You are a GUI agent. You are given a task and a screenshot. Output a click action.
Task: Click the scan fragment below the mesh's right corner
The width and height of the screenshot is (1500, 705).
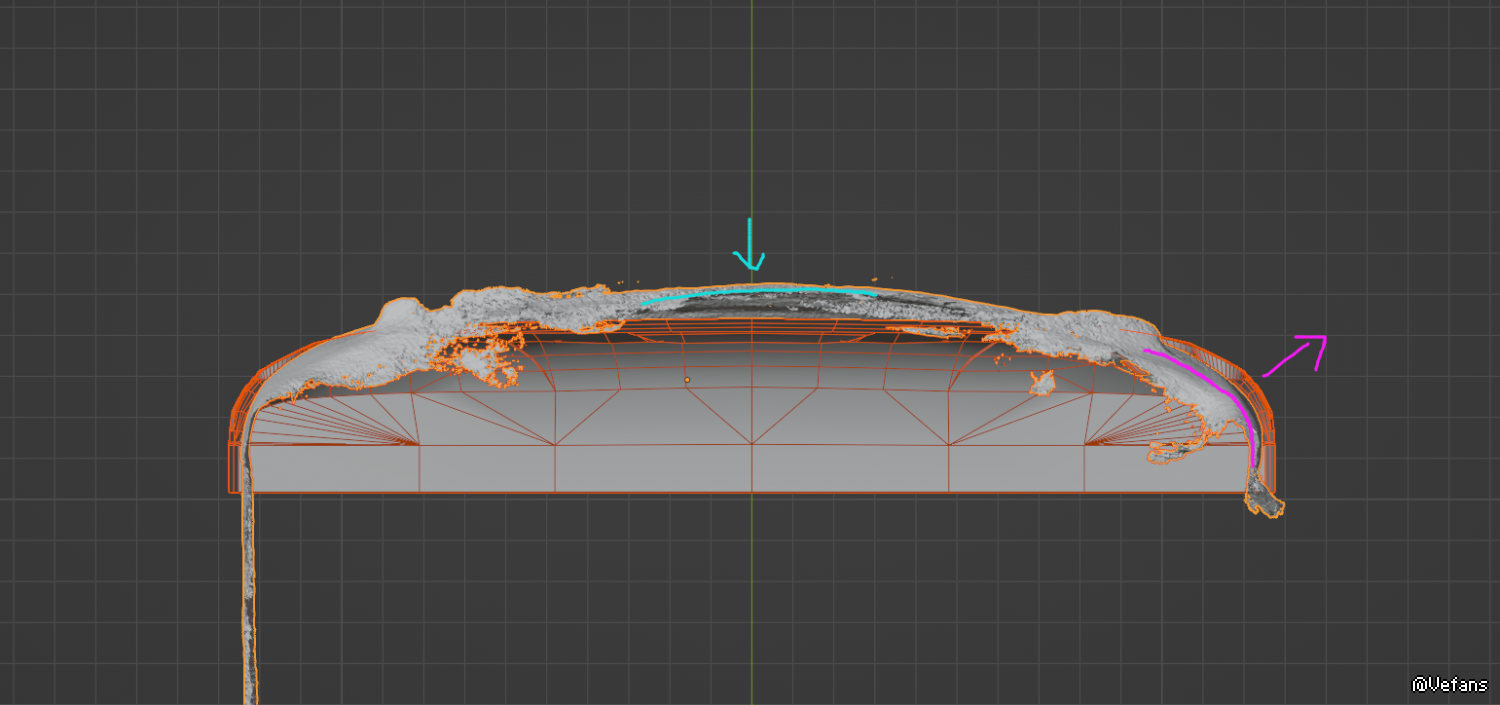pos(1263,499)
